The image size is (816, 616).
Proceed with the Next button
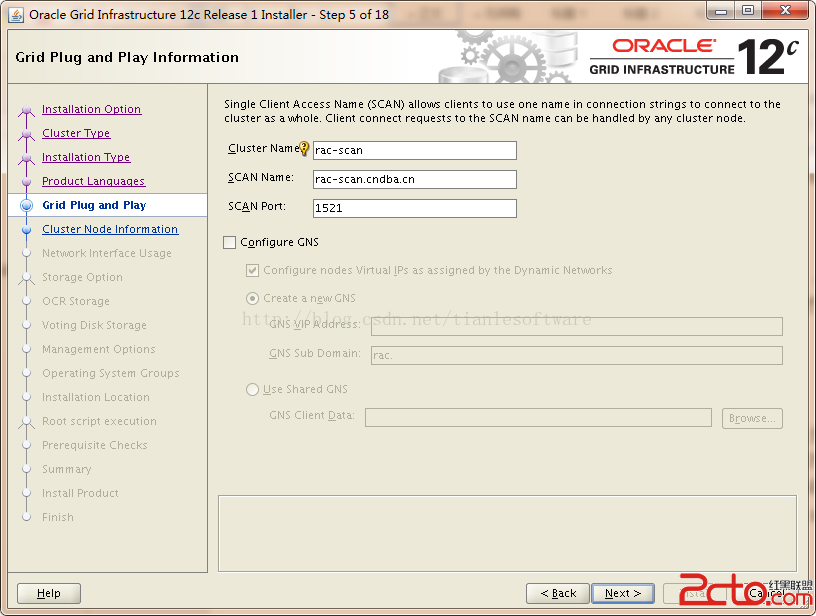623,593
